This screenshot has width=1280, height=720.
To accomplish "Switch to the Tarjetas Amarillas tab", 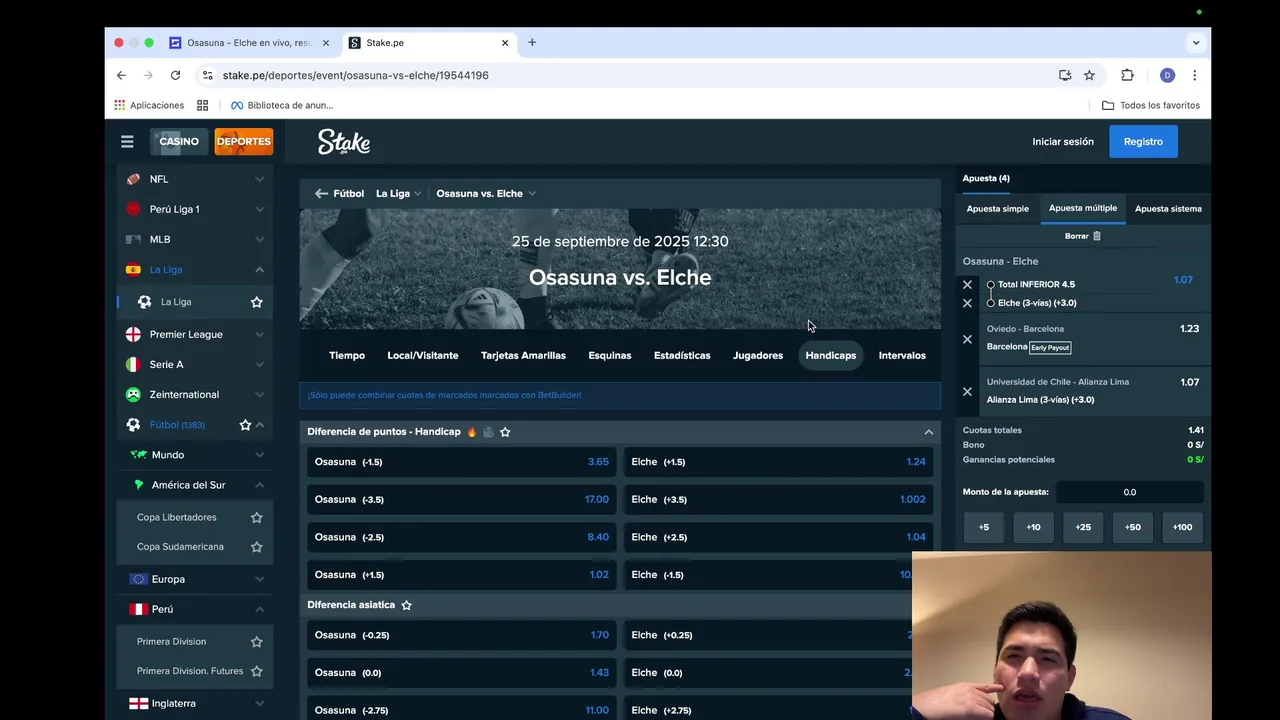I will (523, 356).
